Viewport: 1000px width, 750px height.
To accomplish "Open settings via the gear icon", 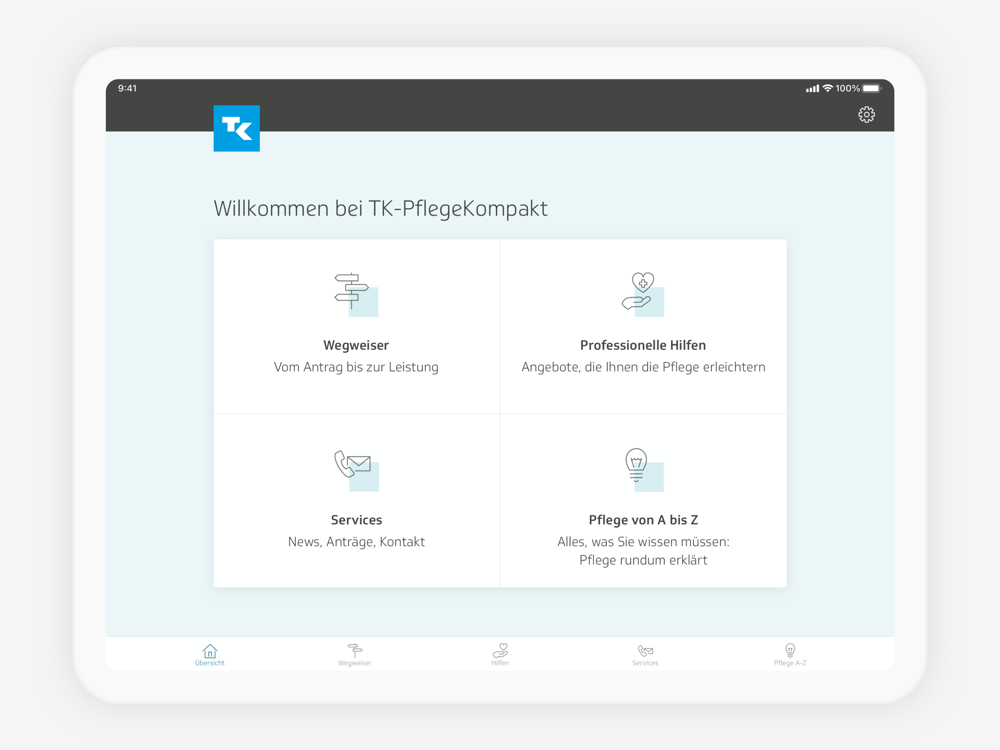I will pos(866,115).
